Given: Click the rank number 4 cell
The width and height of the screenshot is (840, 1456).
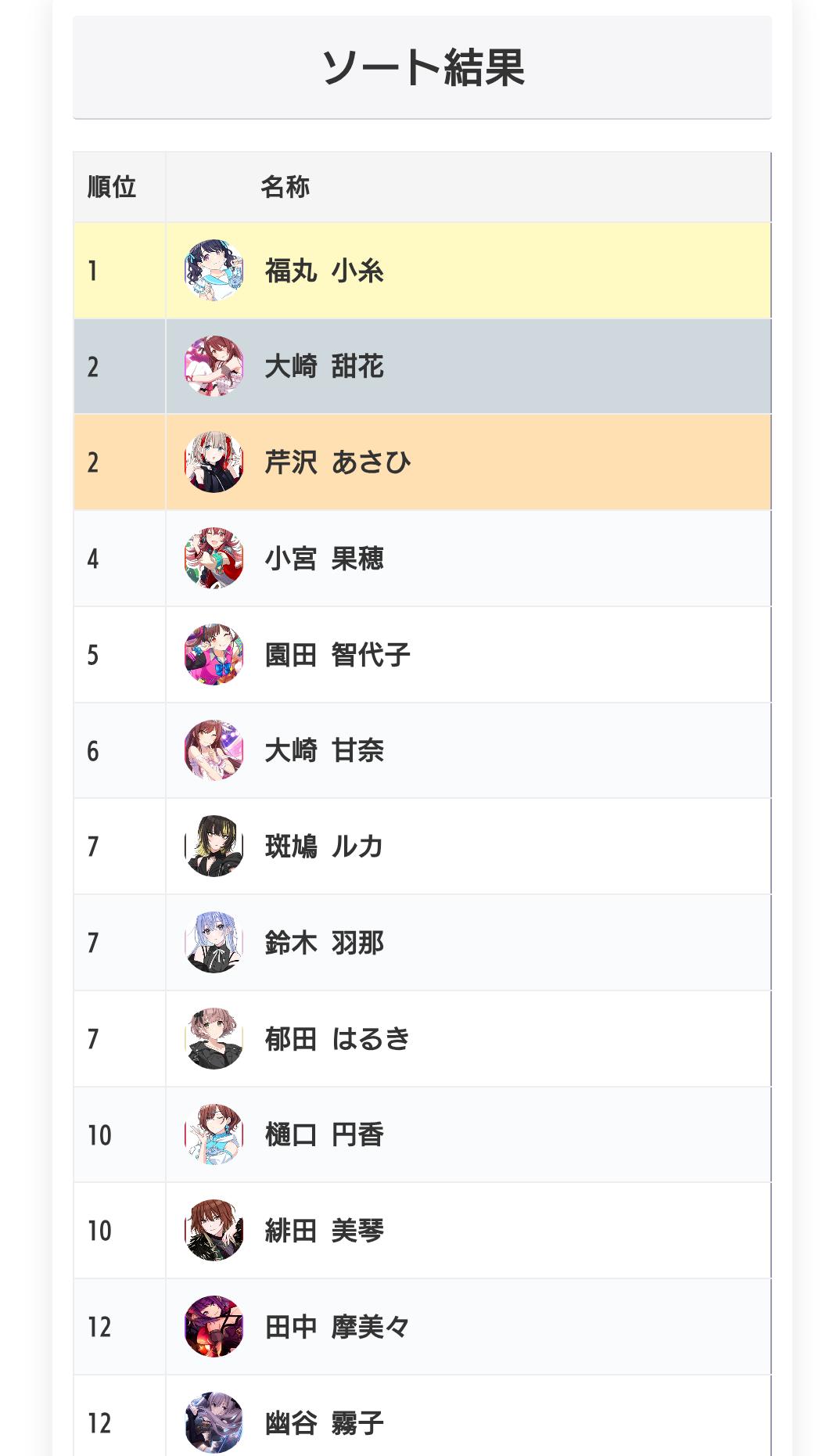Looking at the screenshot, I should [x=93, y=559].
